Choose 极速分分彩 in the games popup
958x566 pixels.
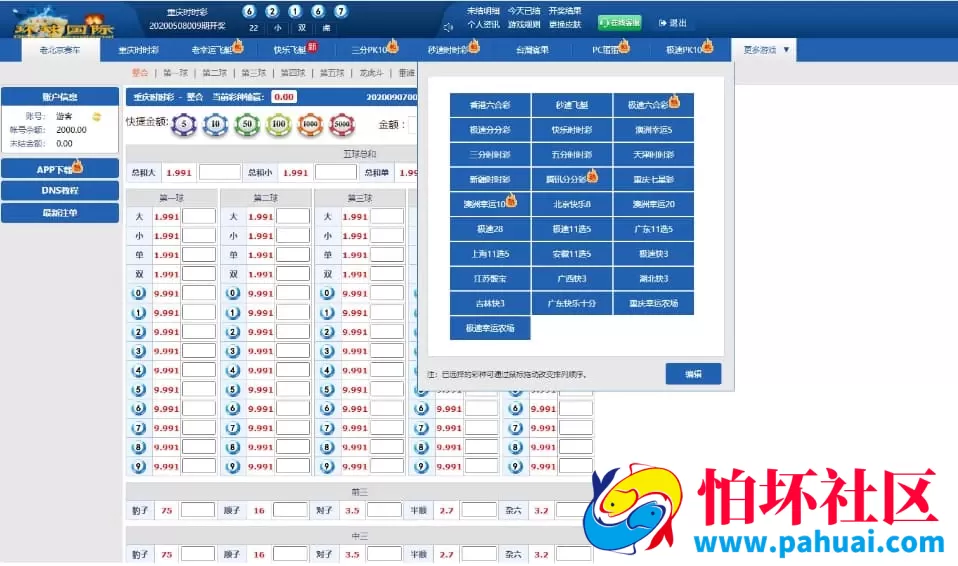tap(490, 130)
